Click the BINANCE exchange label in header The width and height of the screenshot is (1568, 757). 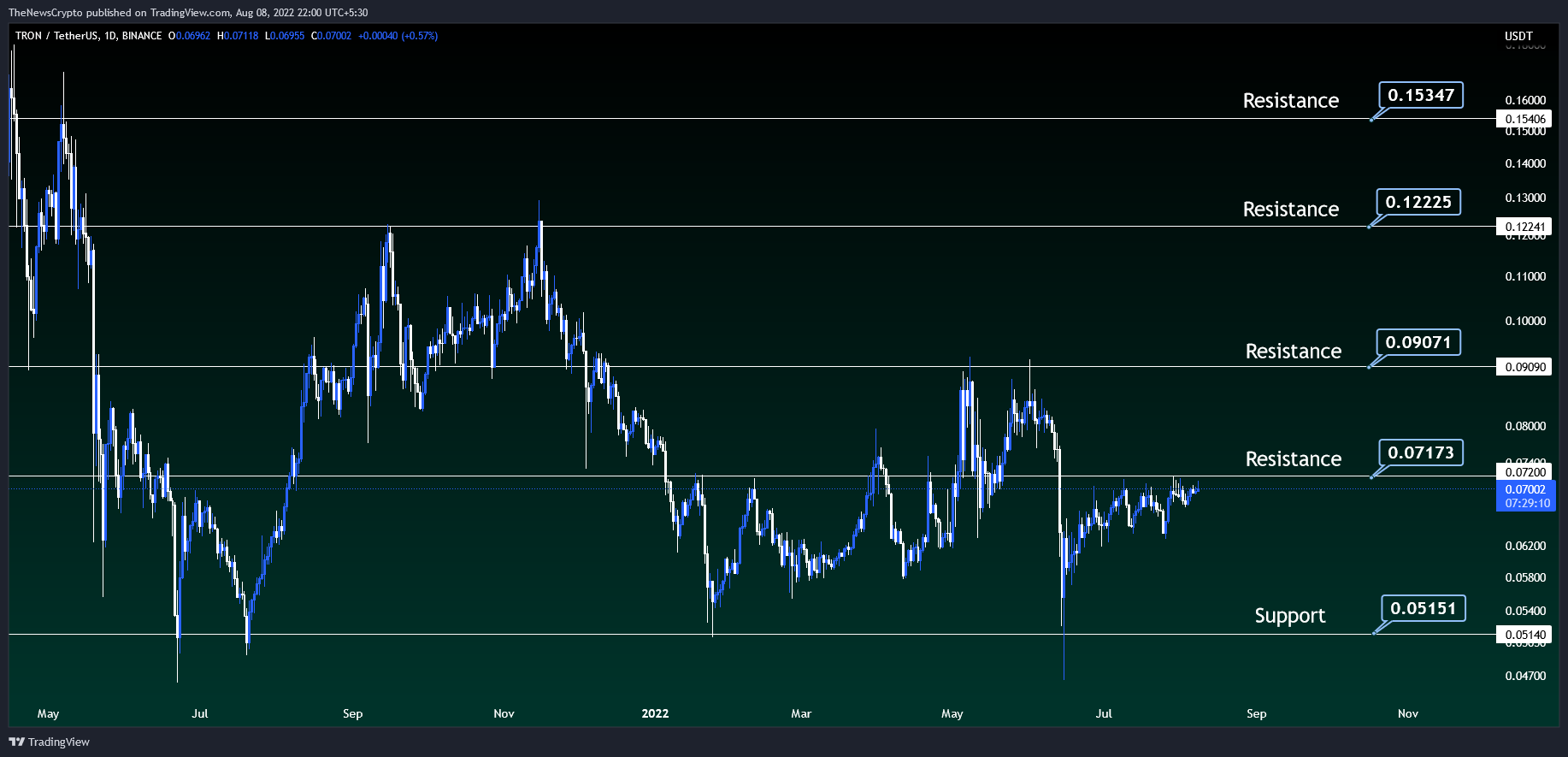coord(142,36)
